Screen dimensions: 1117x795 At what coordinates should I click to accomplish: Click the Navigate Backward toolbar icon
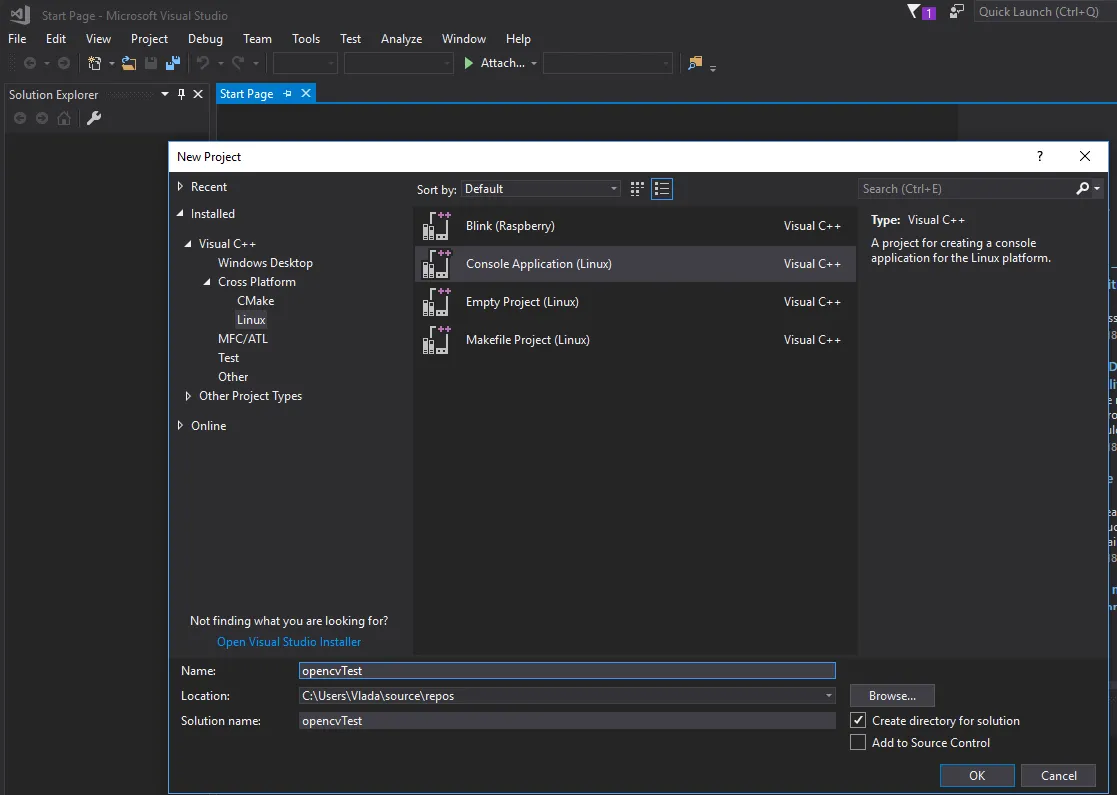click(x=30, y=63)
